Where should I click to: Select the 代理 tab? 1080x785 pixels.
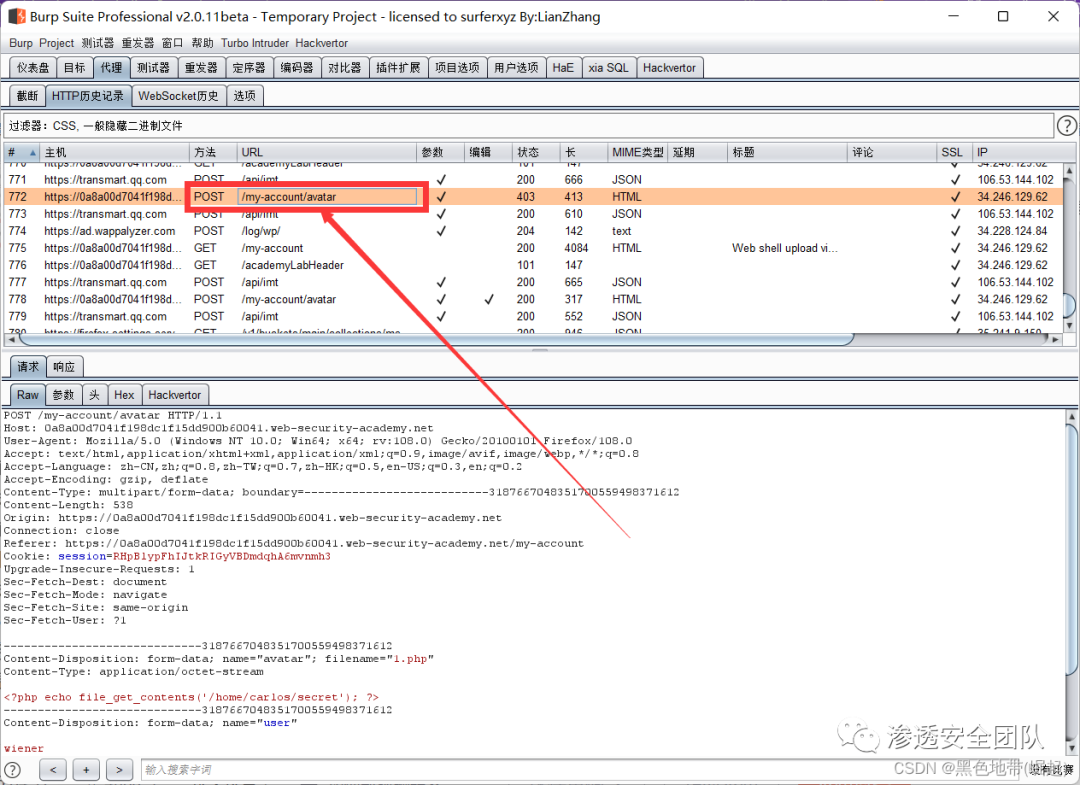tap(111, 67)
